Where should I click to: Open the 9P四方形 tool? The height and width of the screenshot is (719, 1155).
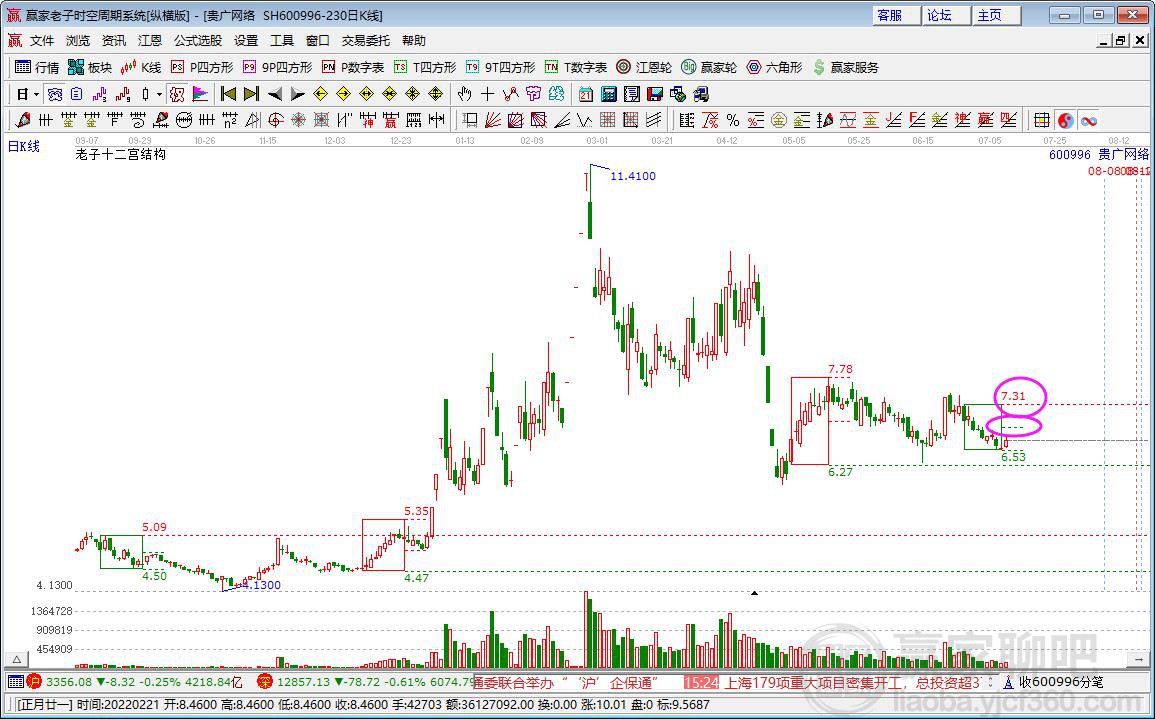pos(277,68)
